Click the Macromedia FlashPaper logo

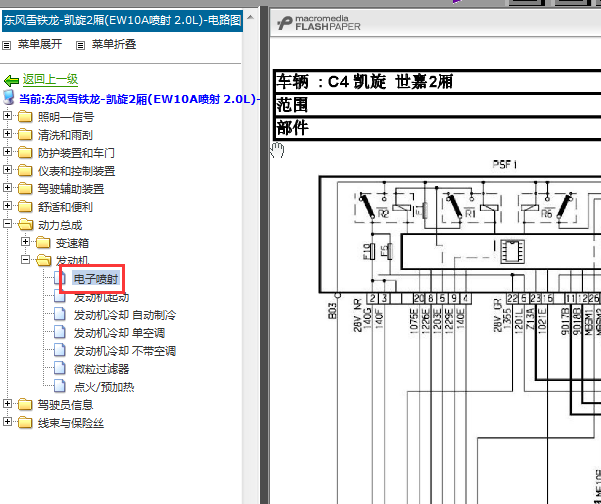tap(319, 23)
